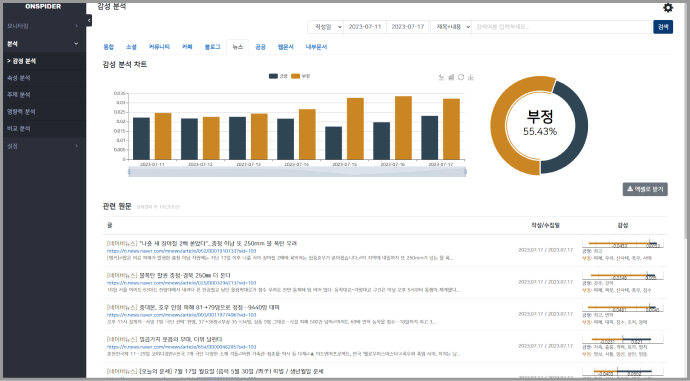The image size is (690, 381).
Task: Select 속성 분석 in the sidebar
Action: click(43, 78)
